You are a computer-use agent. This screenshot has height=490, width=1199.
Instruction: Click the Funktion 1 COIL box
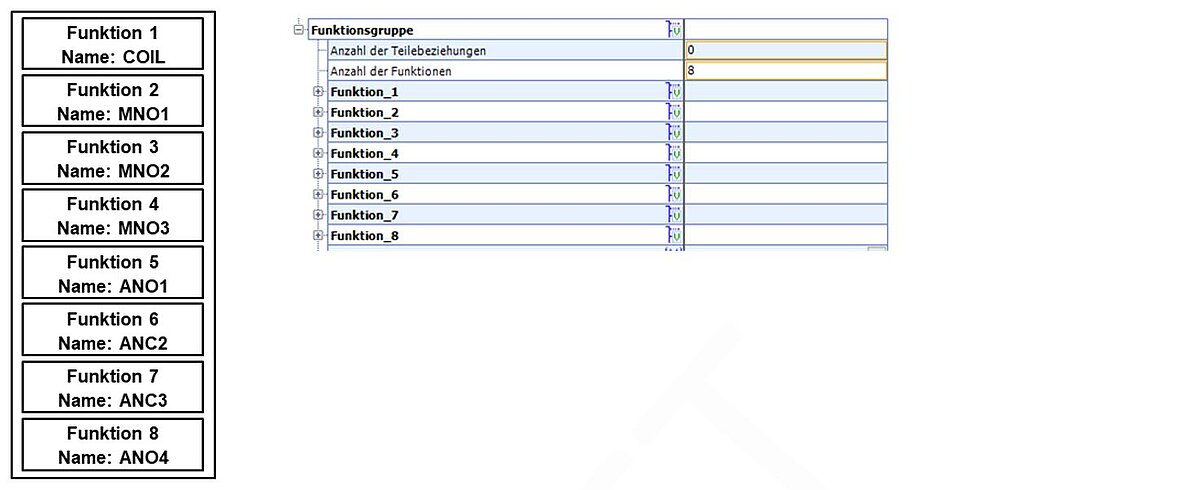113,45
